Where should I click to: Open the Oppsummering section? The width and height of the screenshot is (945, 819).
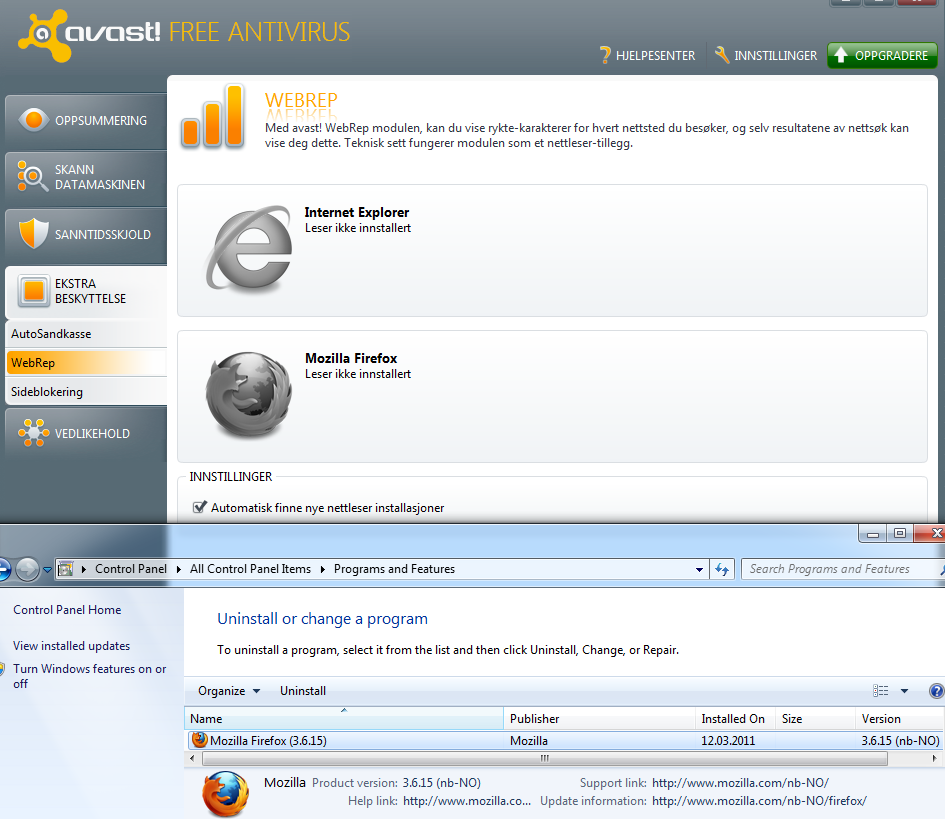click(x=86, y=121)
